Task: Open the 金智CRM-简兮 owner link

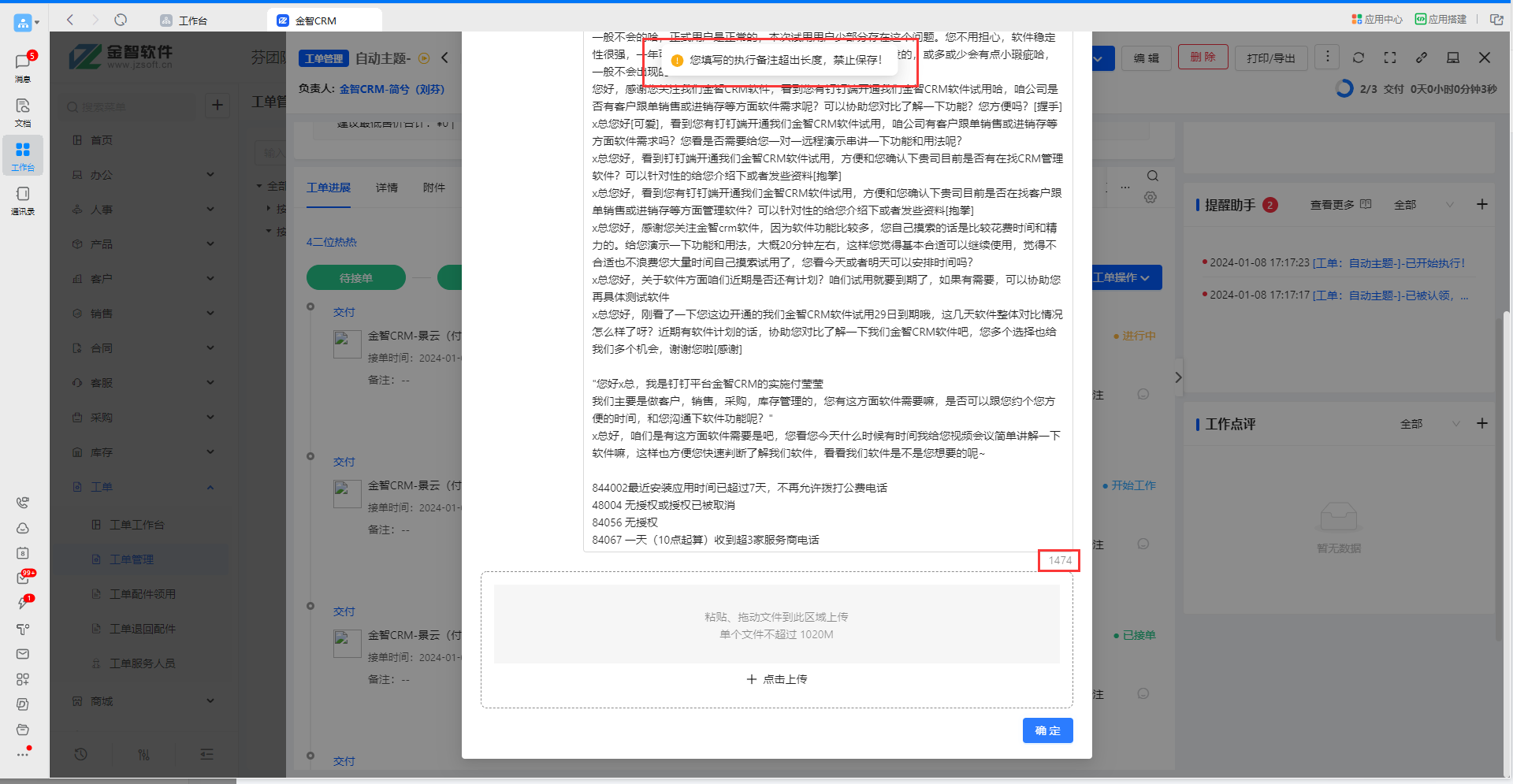Action: click(x=392, y=89)
